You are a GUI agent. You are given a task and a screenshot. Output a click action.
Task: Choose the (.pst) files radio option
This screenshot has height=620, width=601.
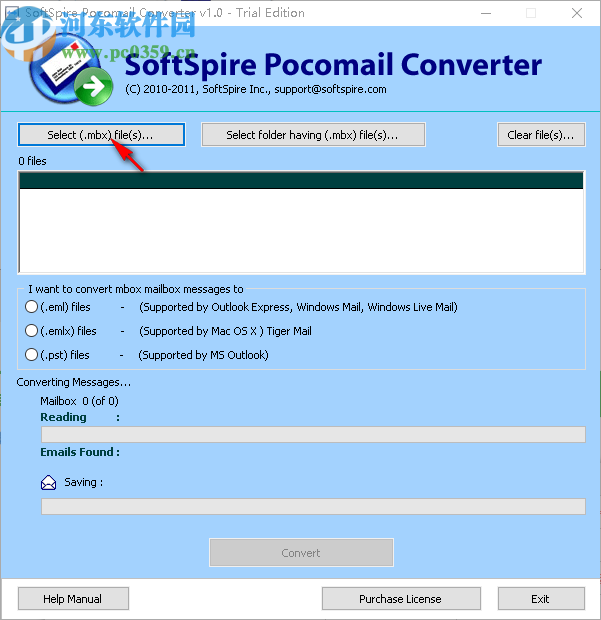point(31,355)
